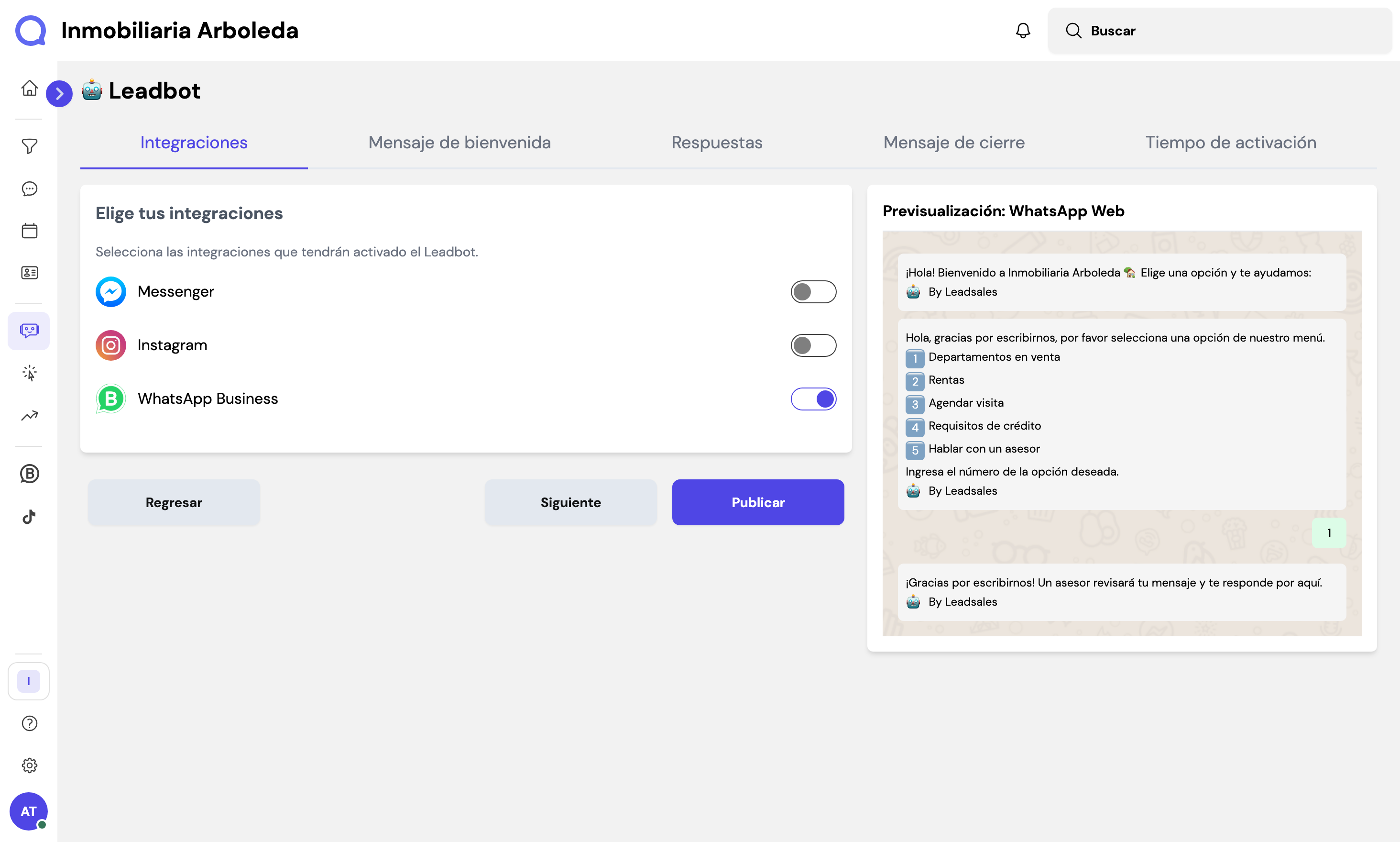The image size is (1400, 842).
Task: Click 'Hablar con un asesor' in preview
Action: coord(984,449)
